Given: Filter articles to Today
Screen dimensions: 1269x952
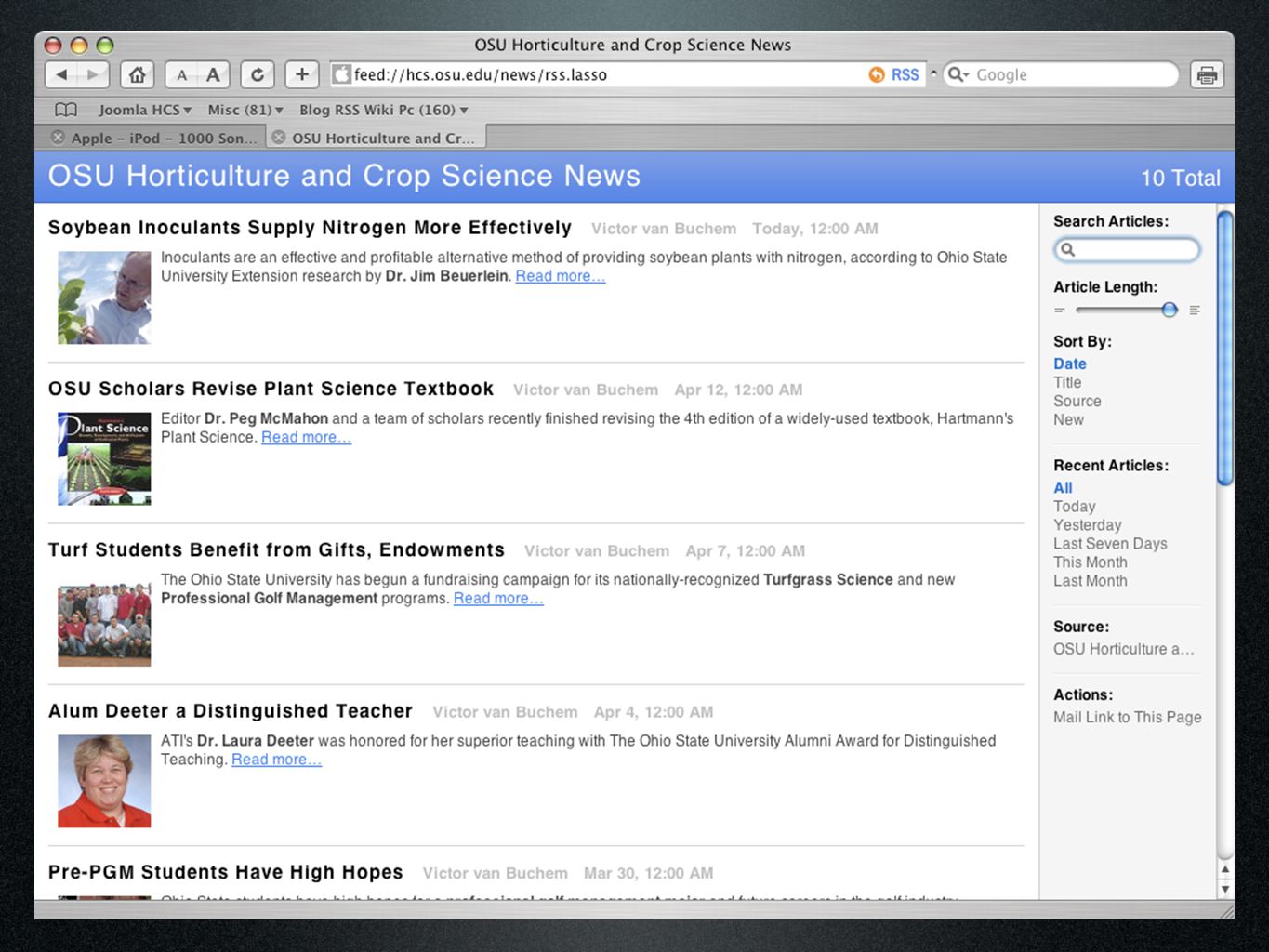Looking at the screenshot, I should coord(1075,506).
